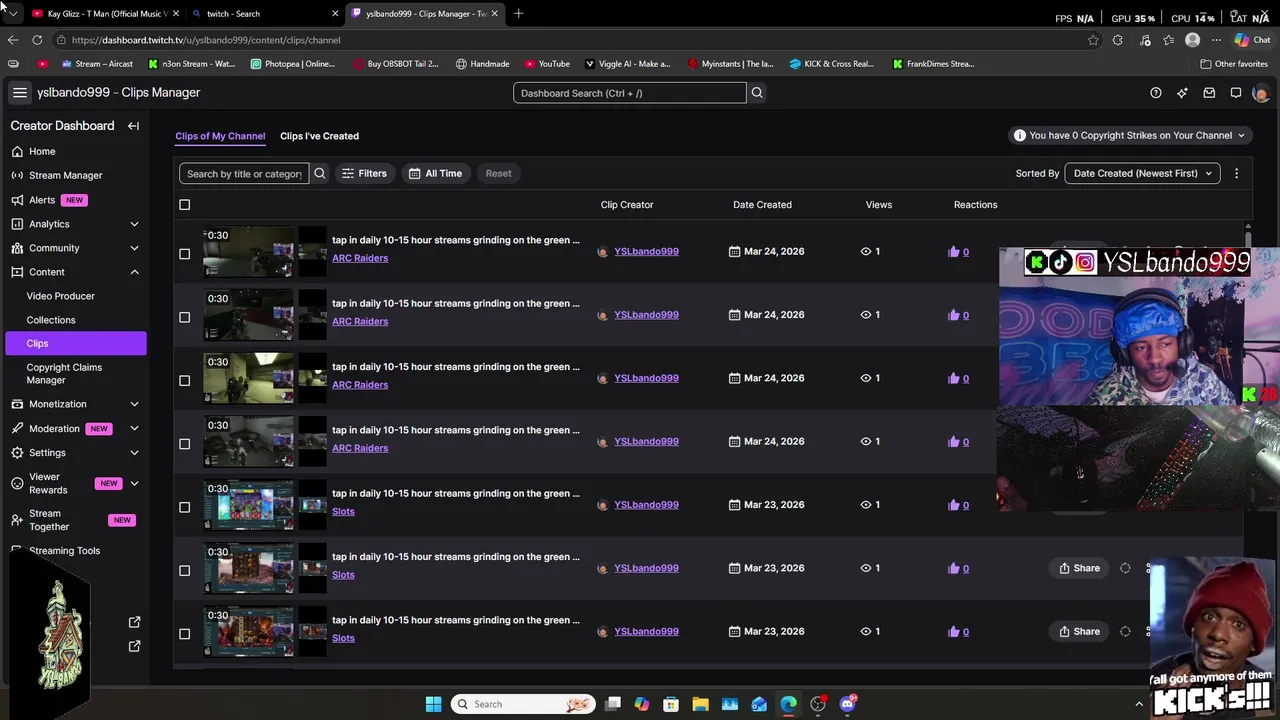Open the Whispers chat bubble icon
The height and width of the screenshot is (720, 1280).
[1236, 93]
